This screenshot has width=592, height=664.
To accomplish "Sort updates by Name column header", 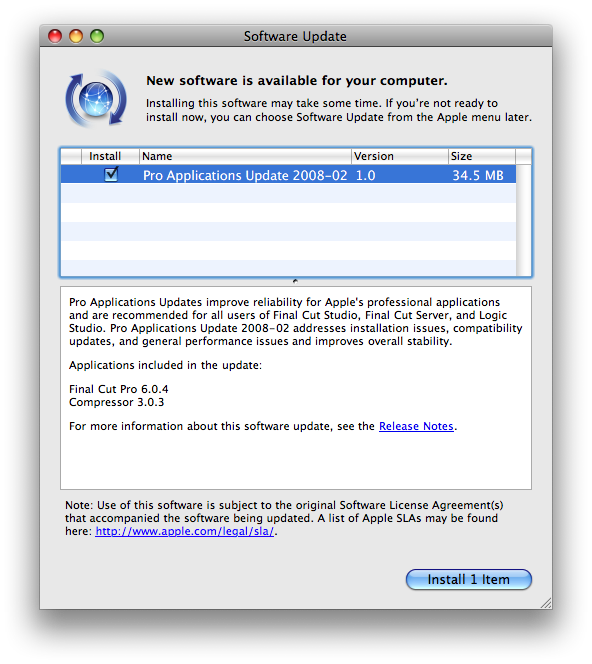I will click(x=245, y=156).
